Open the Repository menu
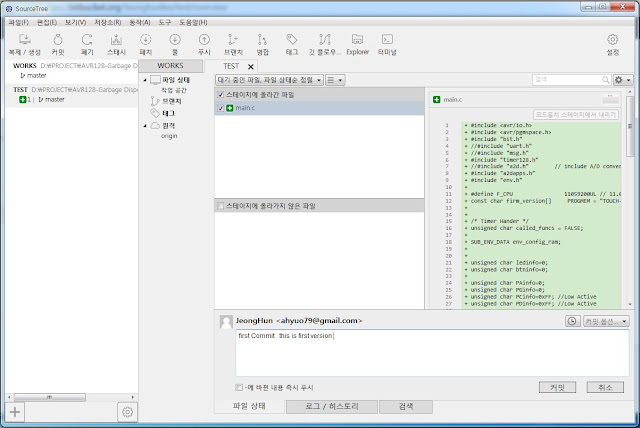The height and width of the screenshot is (428, 640). (107, 22)
